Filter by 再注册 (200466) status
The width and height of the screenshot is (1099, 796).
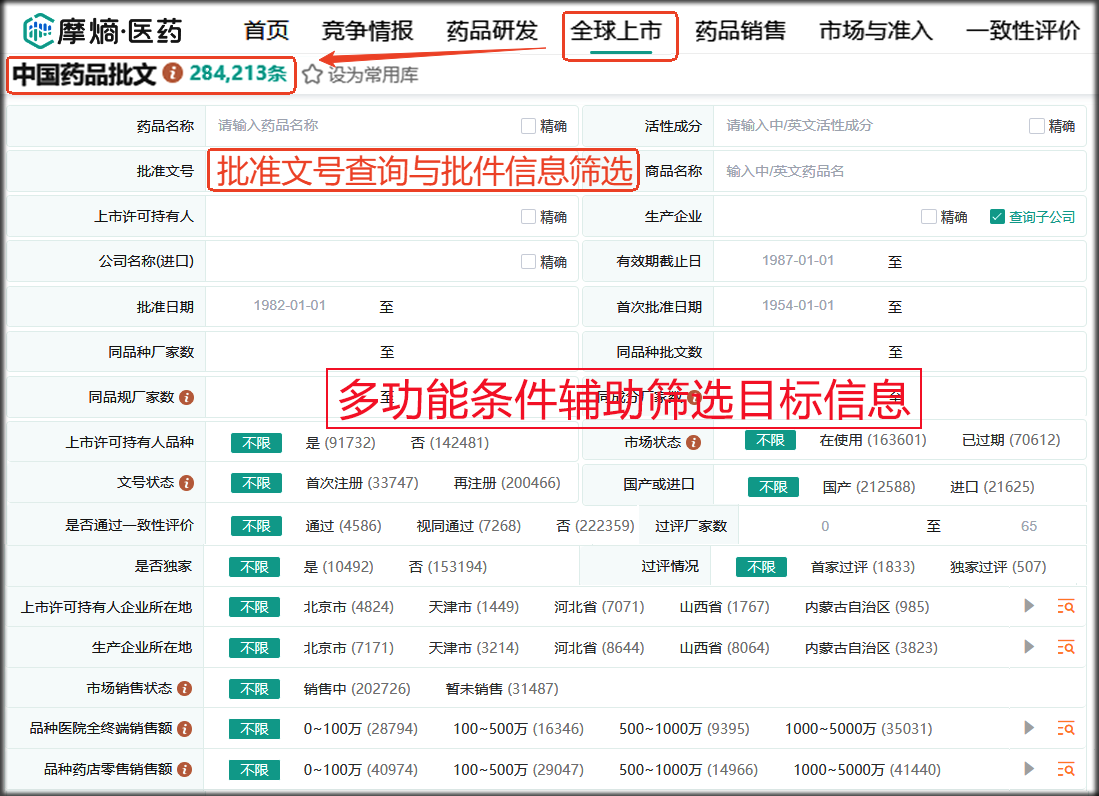point(506,483)
